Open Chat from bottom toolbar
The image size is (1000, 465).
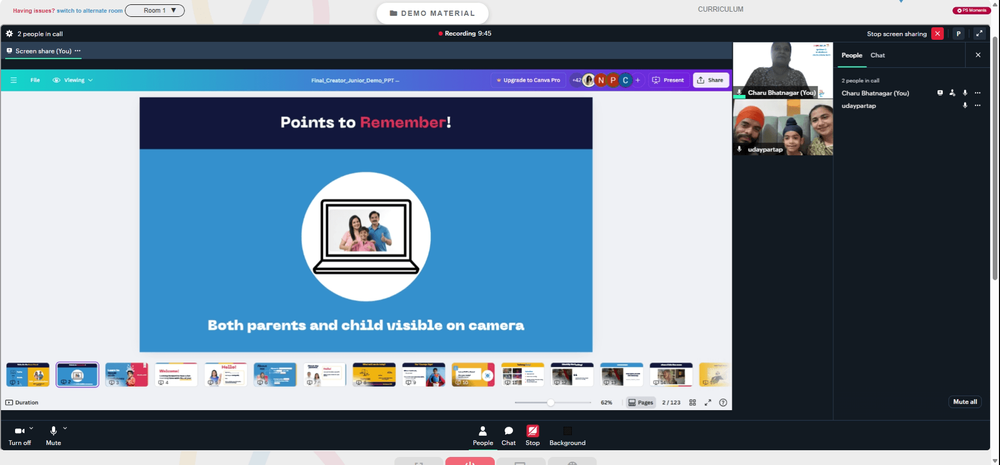point(508,436)
